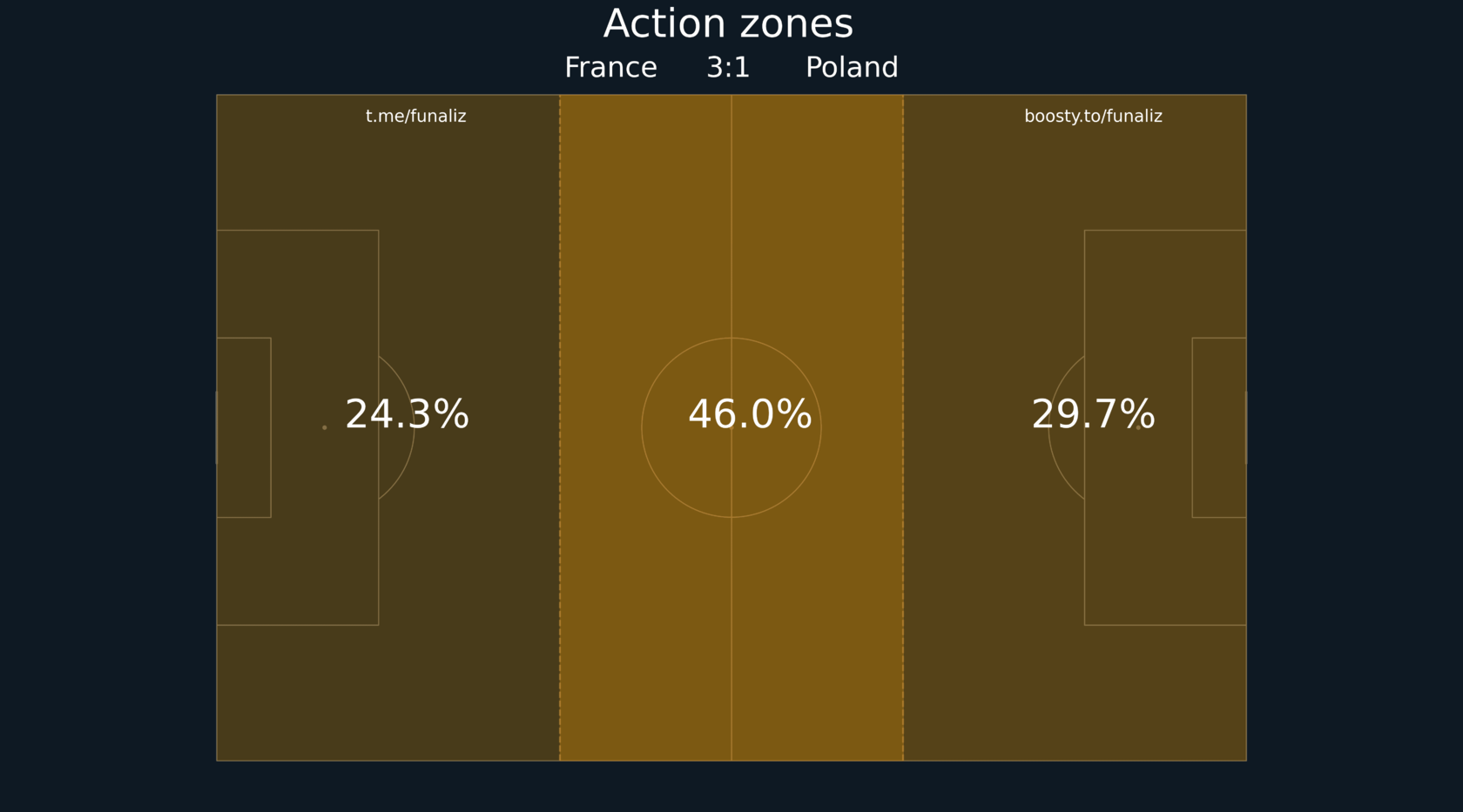Select the France team label
The image size is (1463, 812).
610,68
